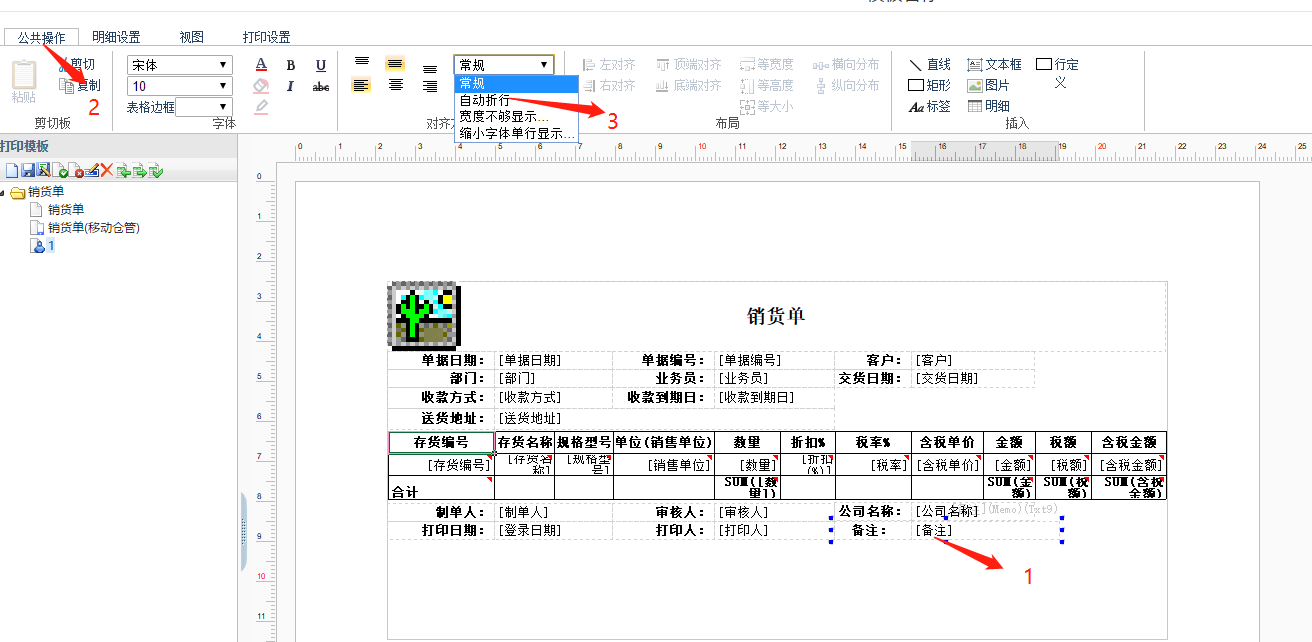Apply italic with the I icon

pos(291,87)
